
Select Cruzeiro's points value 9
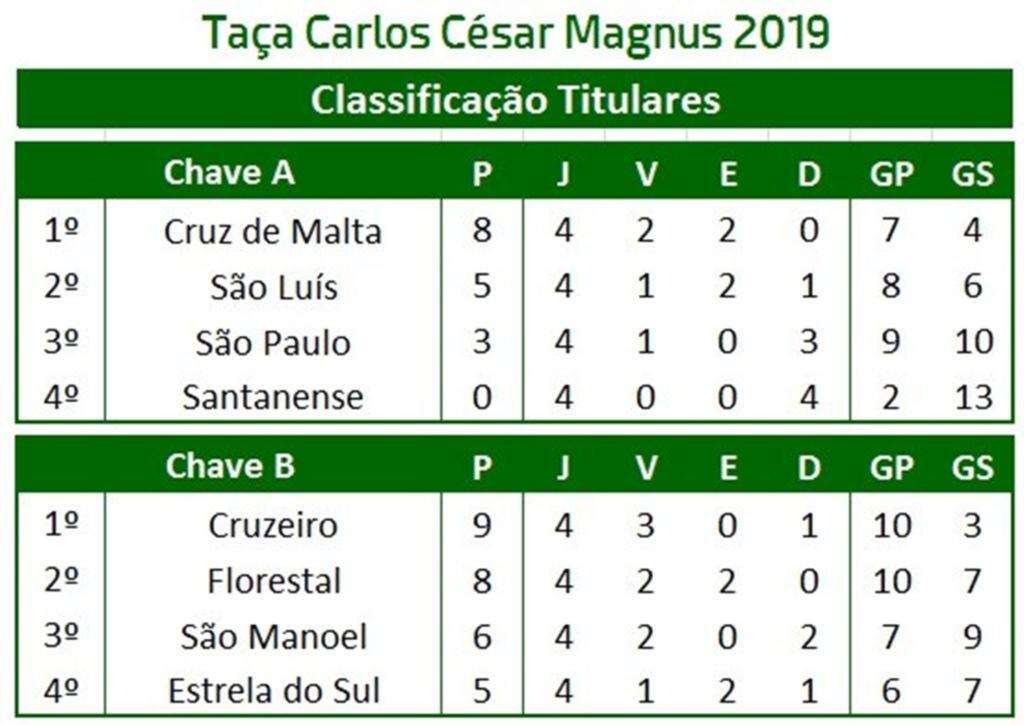click(481, 524)
